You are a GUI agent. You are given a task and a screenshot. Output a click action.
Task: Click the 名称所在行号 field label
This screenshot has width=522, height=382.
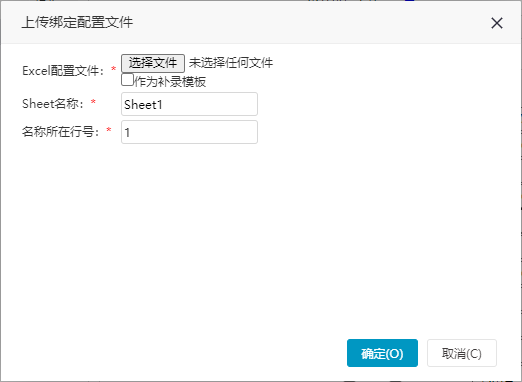click(61, 132)
